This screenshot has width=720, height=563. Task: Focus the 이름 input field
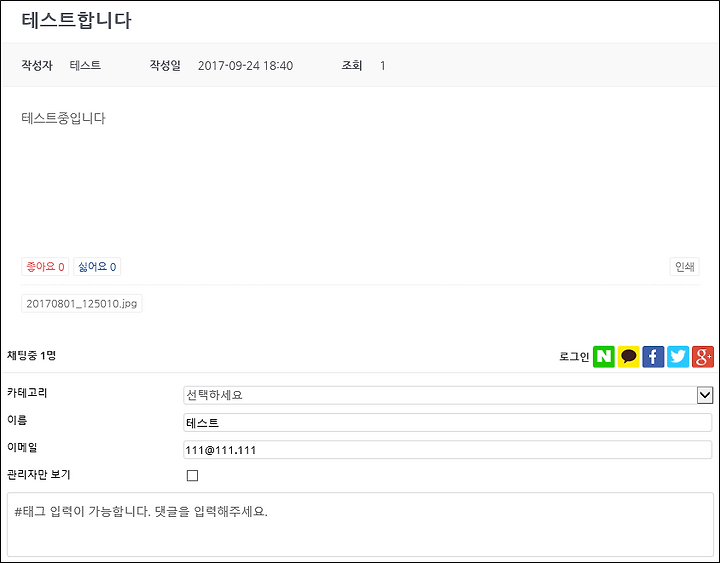(448, 422)
